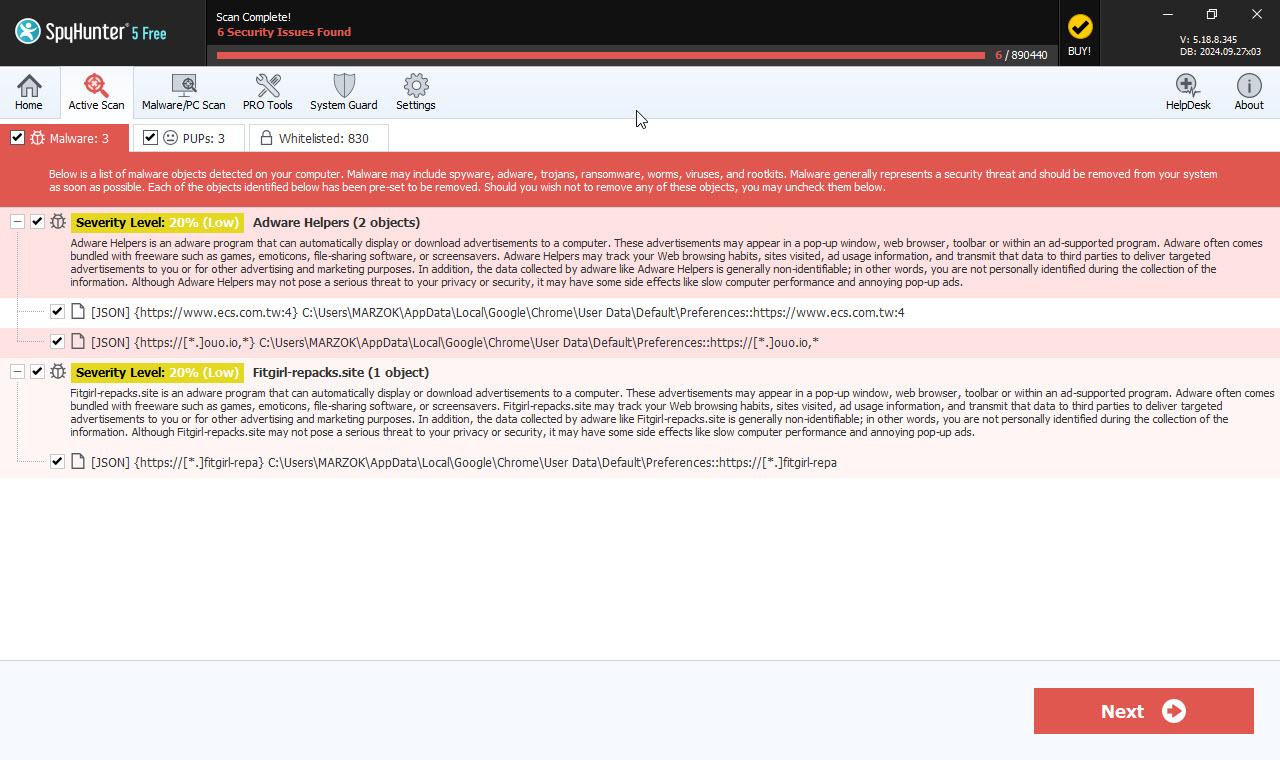Click version number V: 5.18.8.345

1208,40
